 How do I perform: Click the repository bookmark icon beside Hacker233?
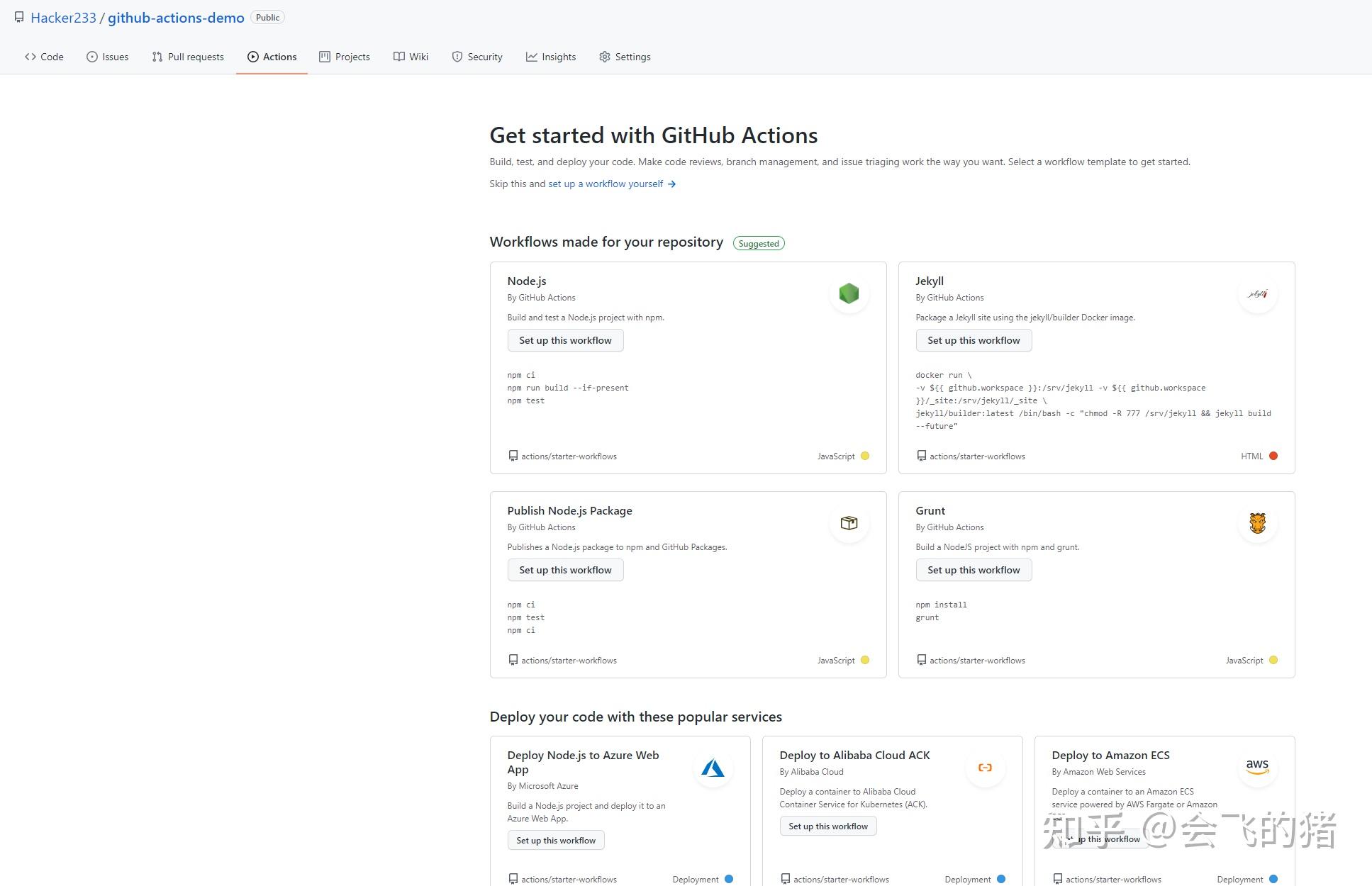click(x=19, y=17)
